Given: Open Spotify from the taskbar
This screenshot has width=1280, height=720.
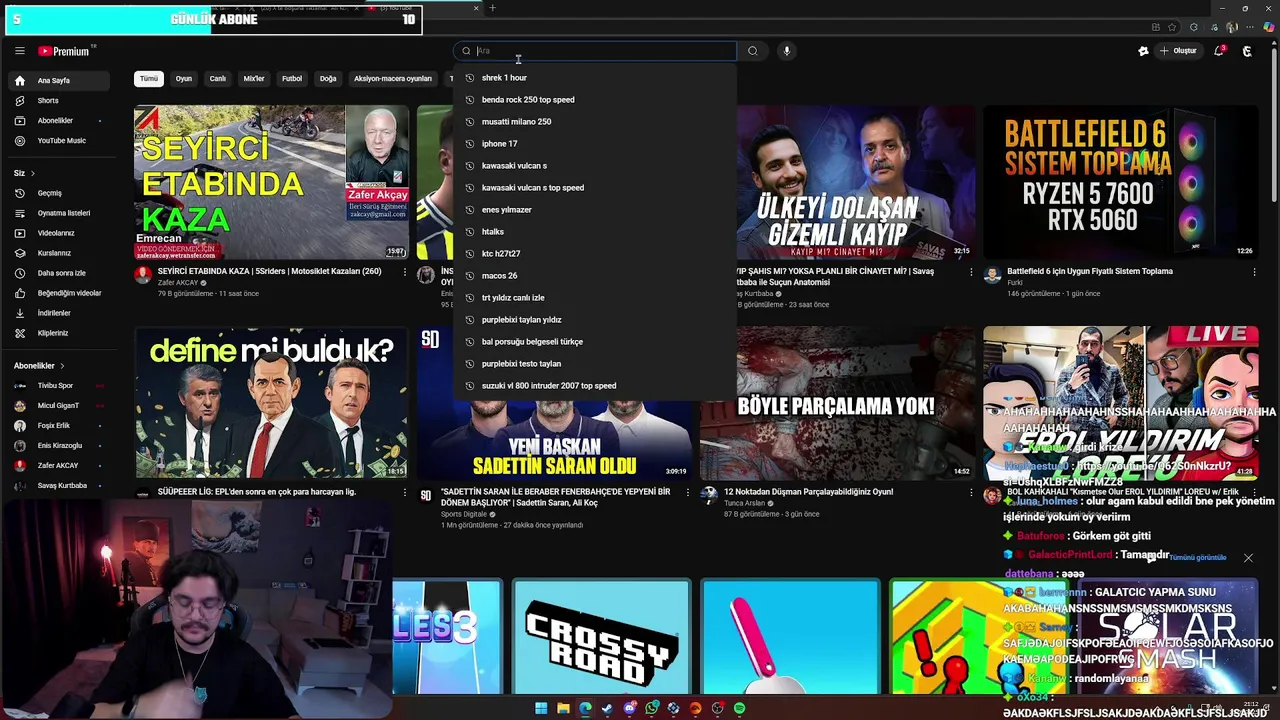Looking at the screenshot, I should 739,708.
